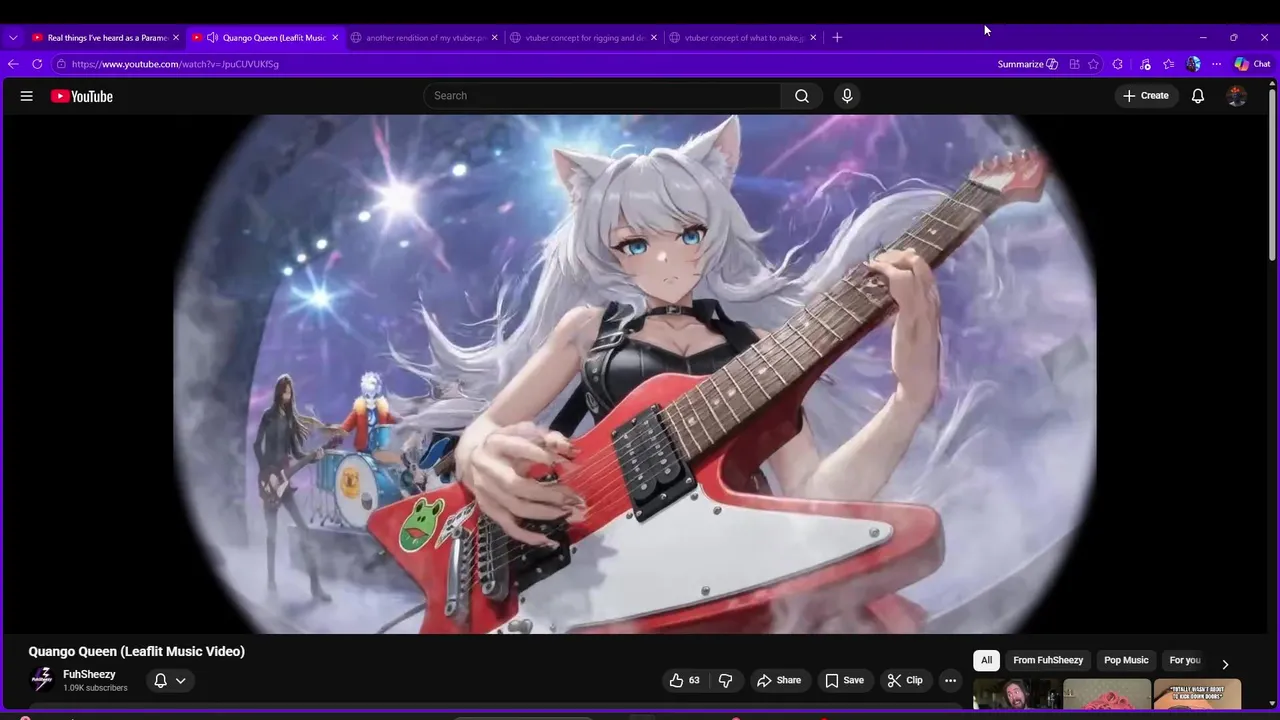This screenshot has width=1280, height=720.
Task: Open the Edge profile avatar
Action: pyautogui.click(x=1193, y=64)
